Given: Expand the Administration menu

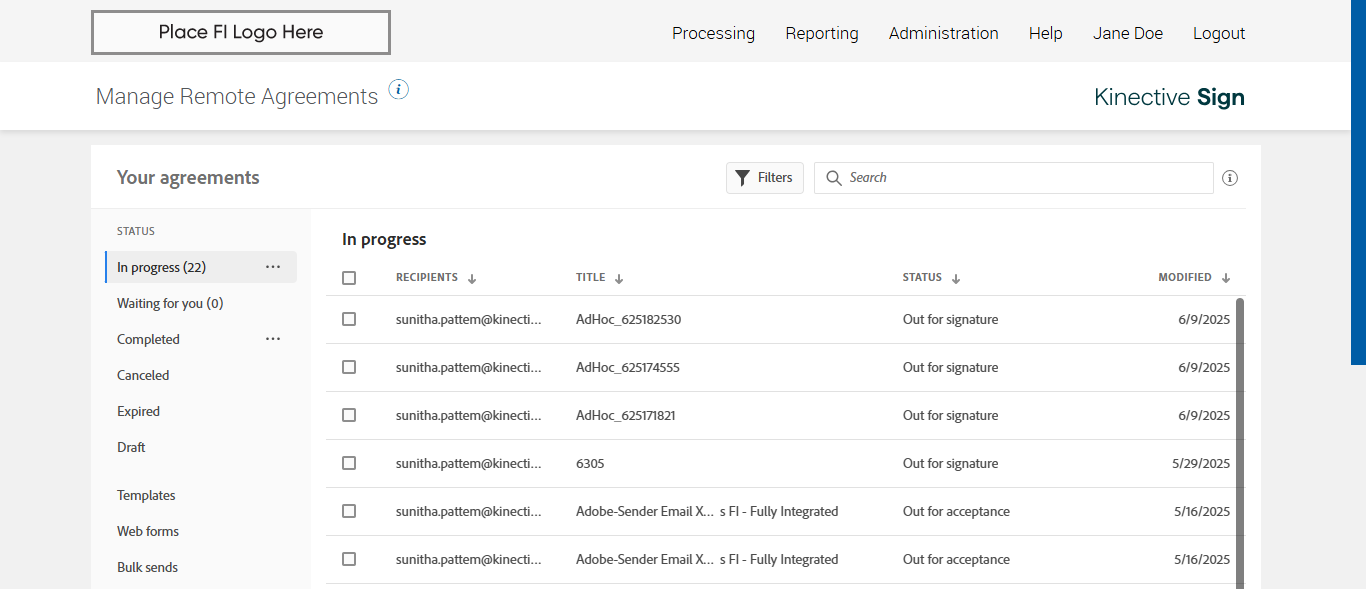Looking at the screenshot, I should pos(943,33).
